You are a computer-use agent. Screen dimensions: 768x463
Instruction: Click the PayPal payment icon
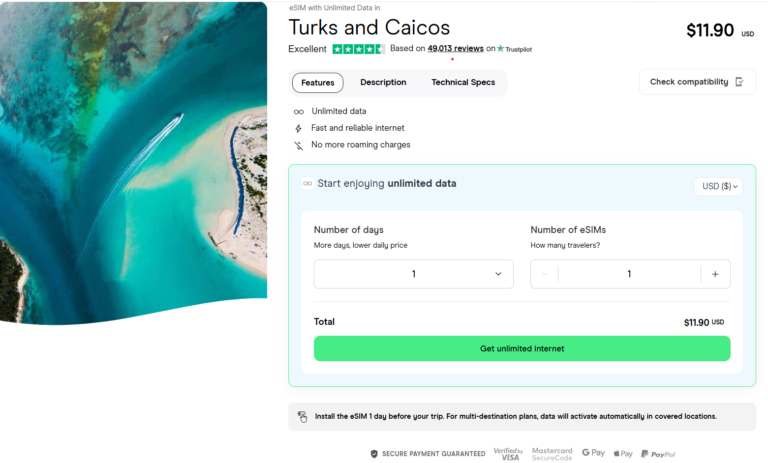tap(658, 453)
